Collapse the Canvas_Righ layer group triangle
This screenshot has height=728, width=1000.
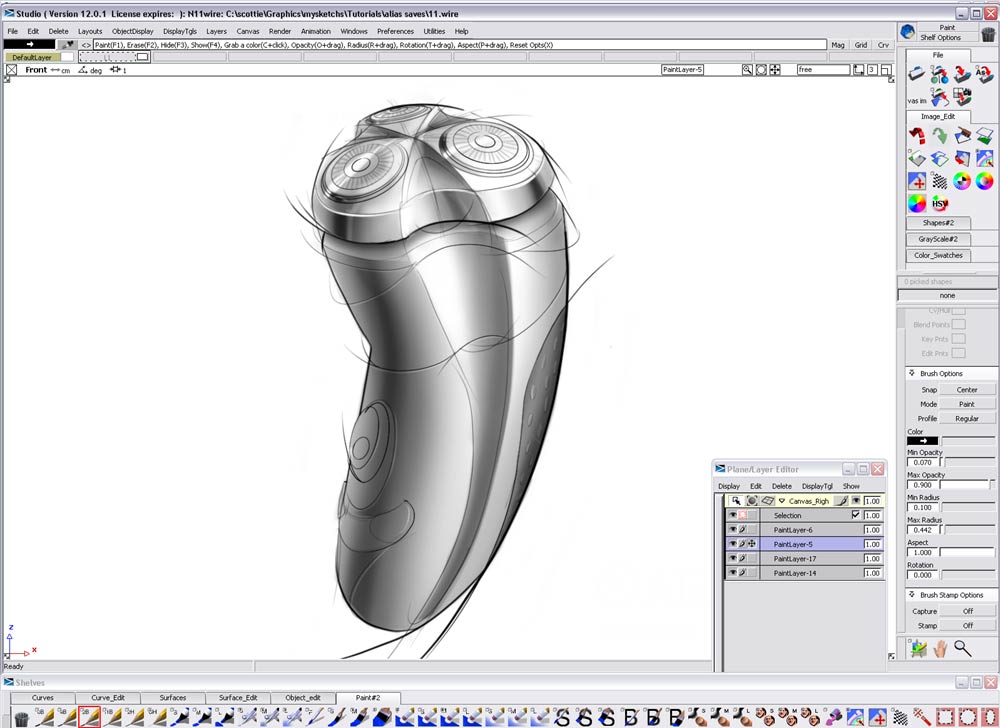[781, 500]
